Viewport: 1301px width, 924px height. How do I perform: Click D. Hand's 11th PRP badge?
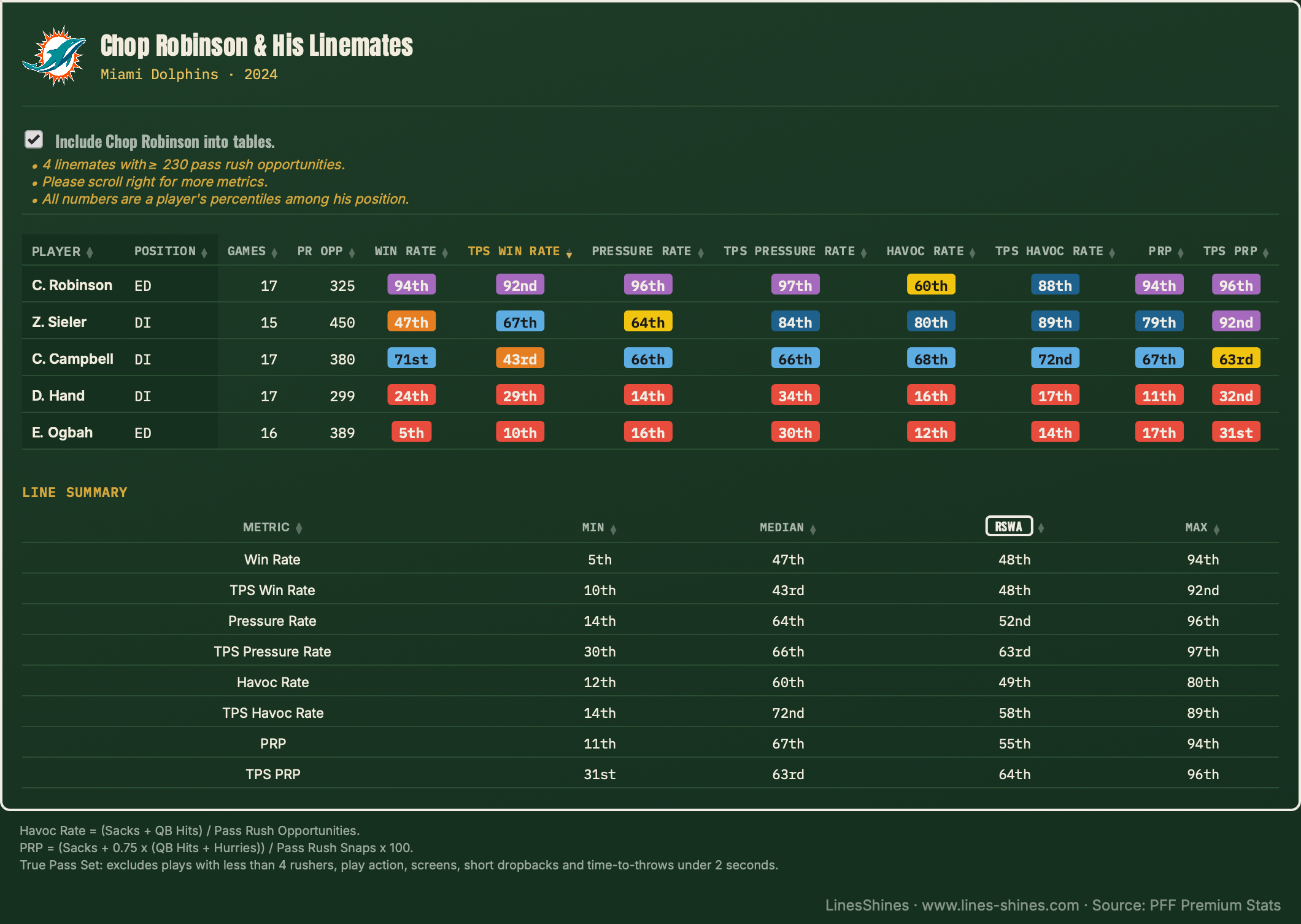(1159, 396)
